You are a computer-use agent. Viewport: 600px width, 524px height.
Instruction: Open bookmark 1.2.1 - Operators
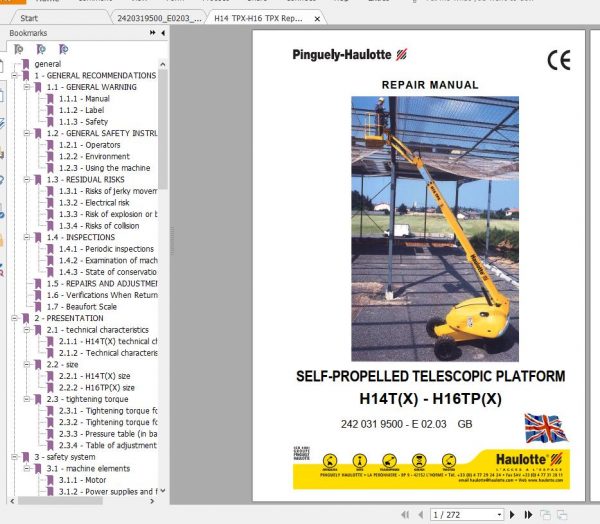click(x=90, y=145)
